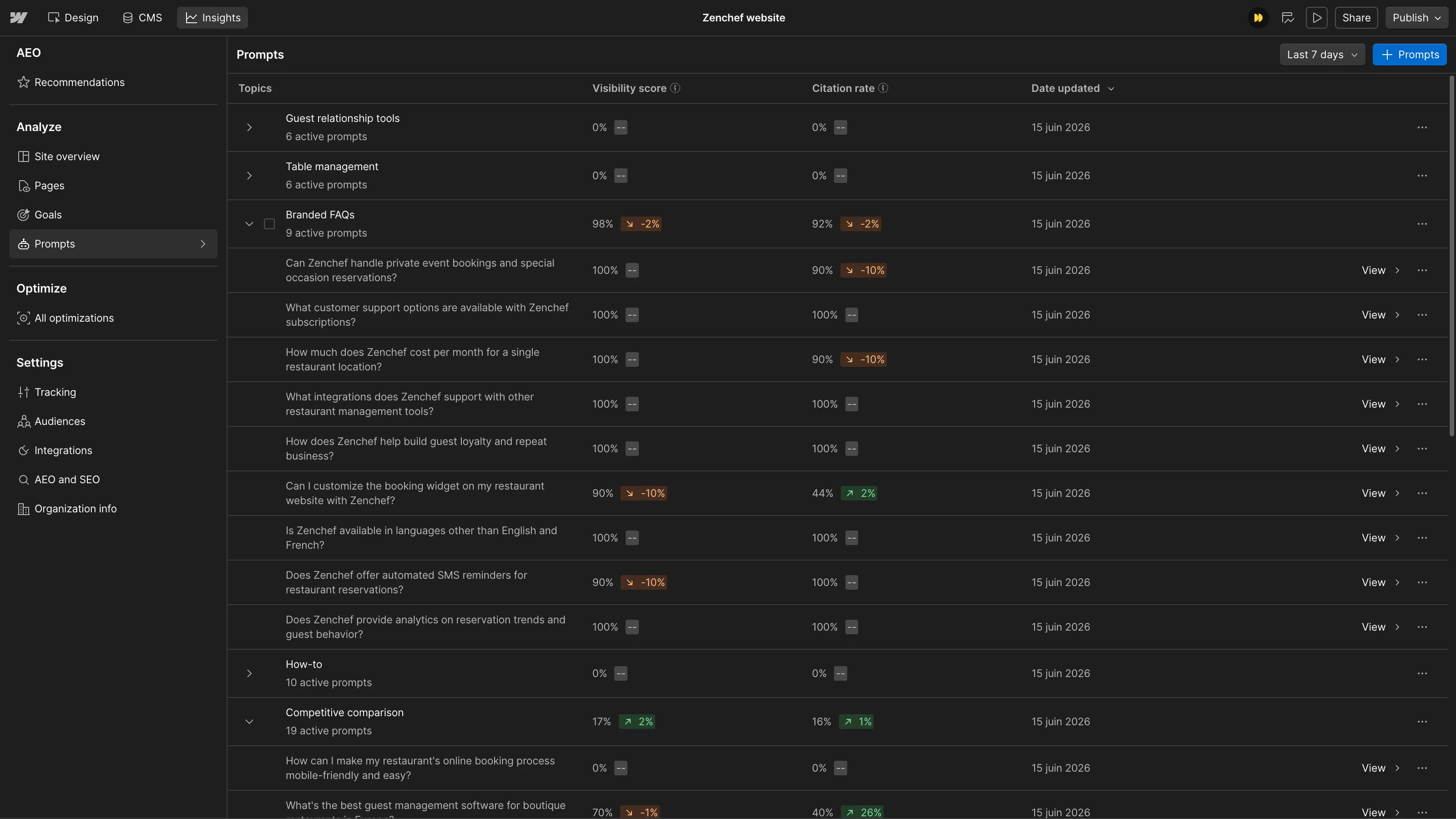The image size is (1456, 819).
Task: Expand the Guest relationship tools topic
Action: coord(249,127)
